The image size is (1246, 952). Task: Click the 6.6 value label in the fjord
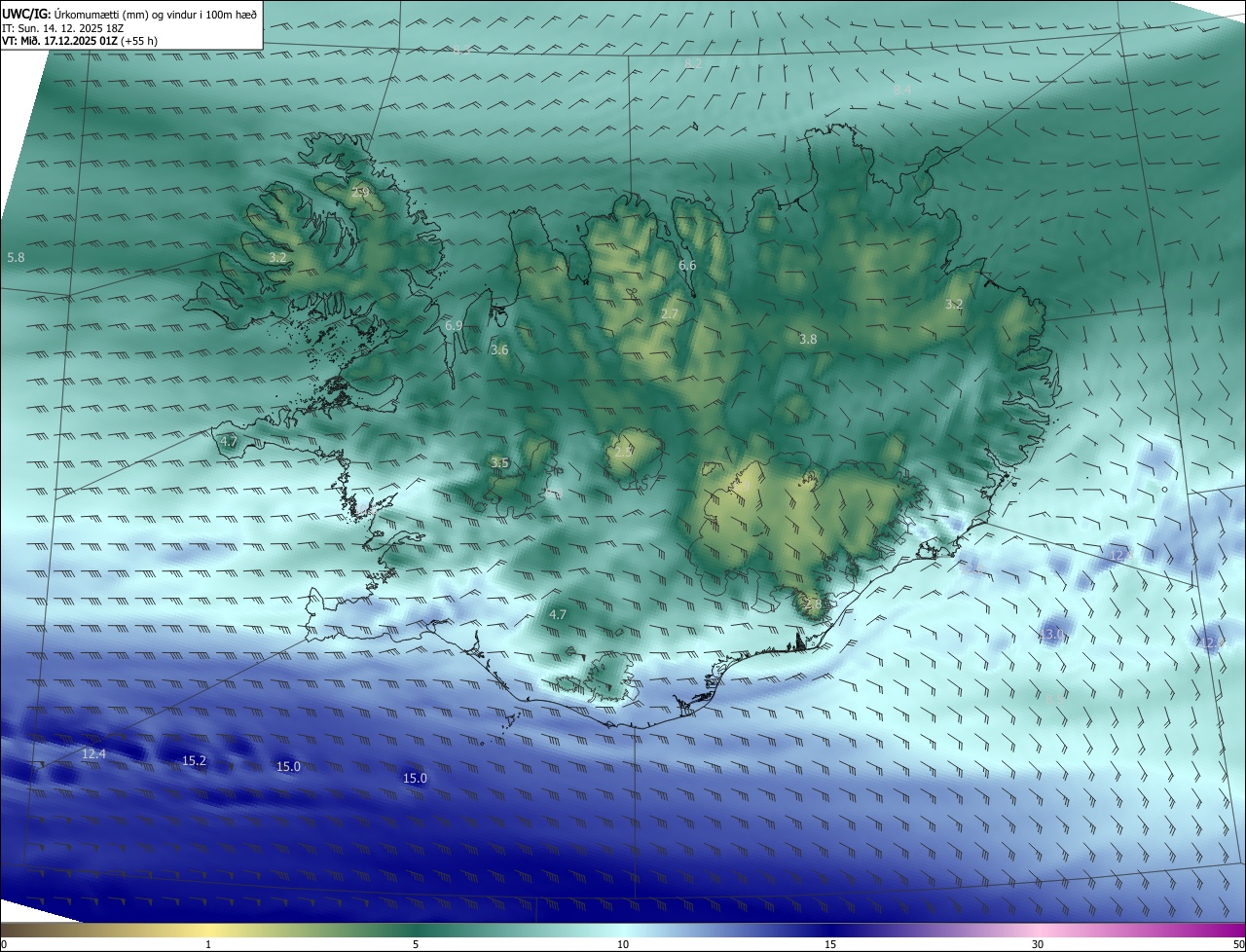(687, 266)
